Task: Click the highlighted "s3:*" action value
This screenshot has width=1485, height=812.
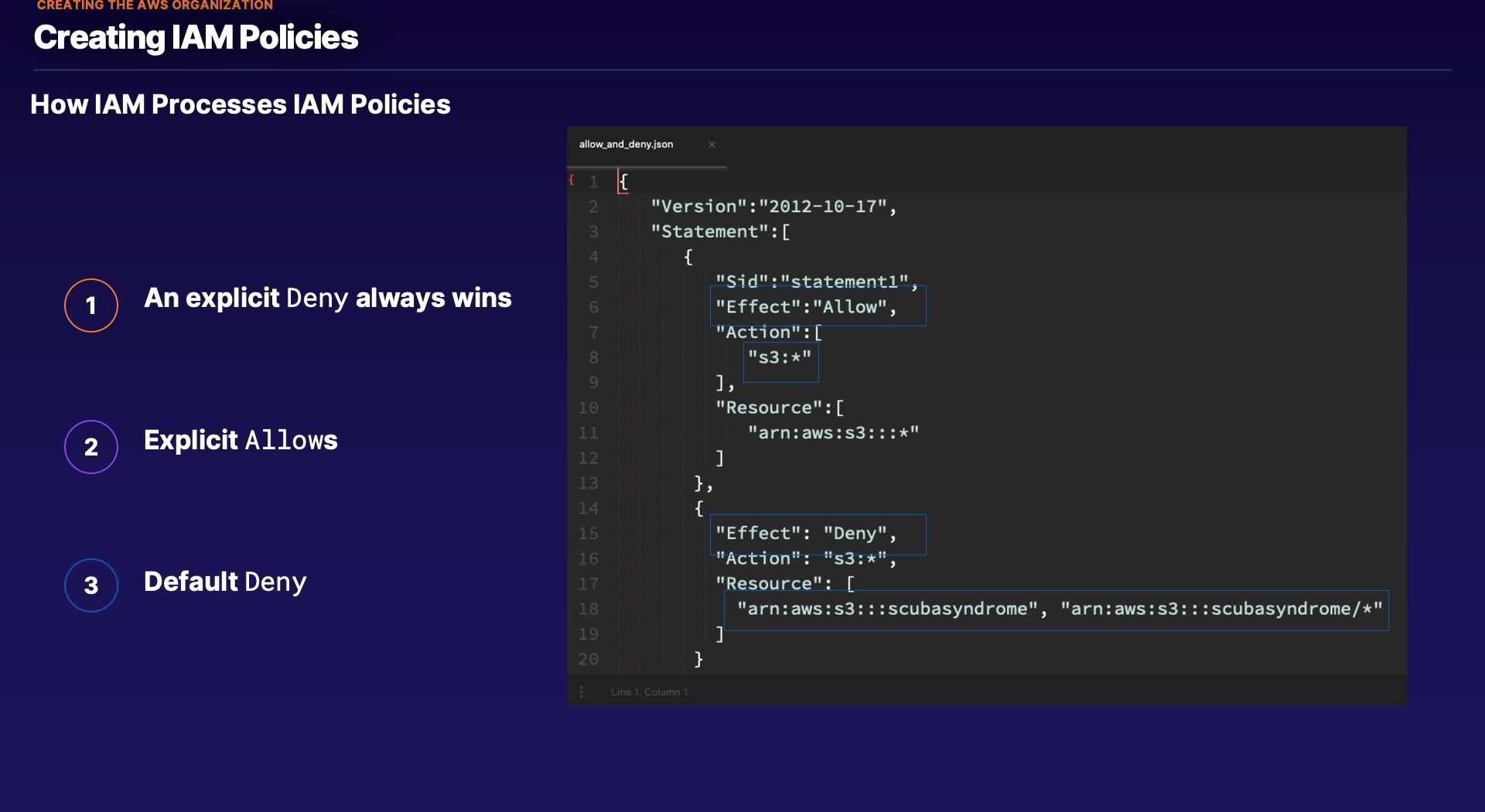Action: [x=780, y=357]
